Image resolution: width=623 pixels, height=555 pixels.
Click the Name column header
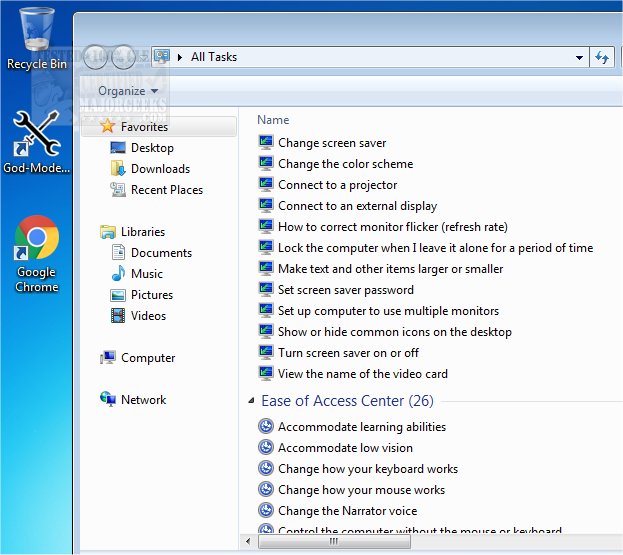click(x=273, y=120)
